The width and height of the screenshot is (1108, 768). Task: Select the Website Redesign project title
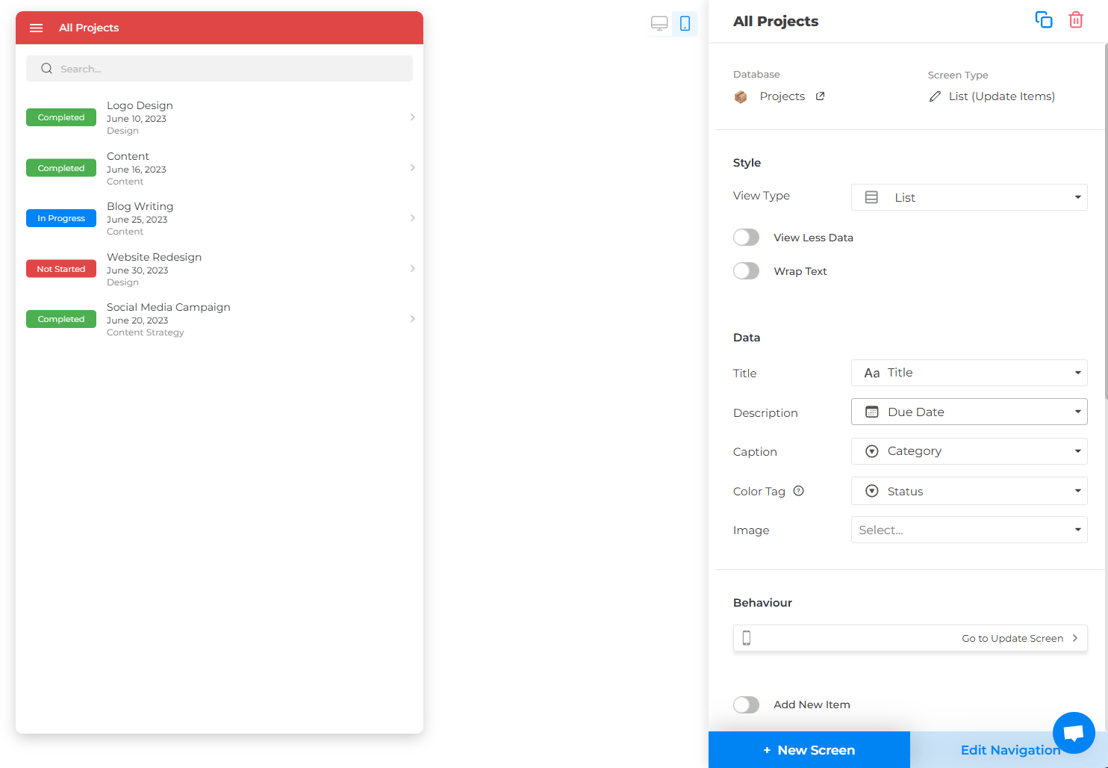point(154,257)
